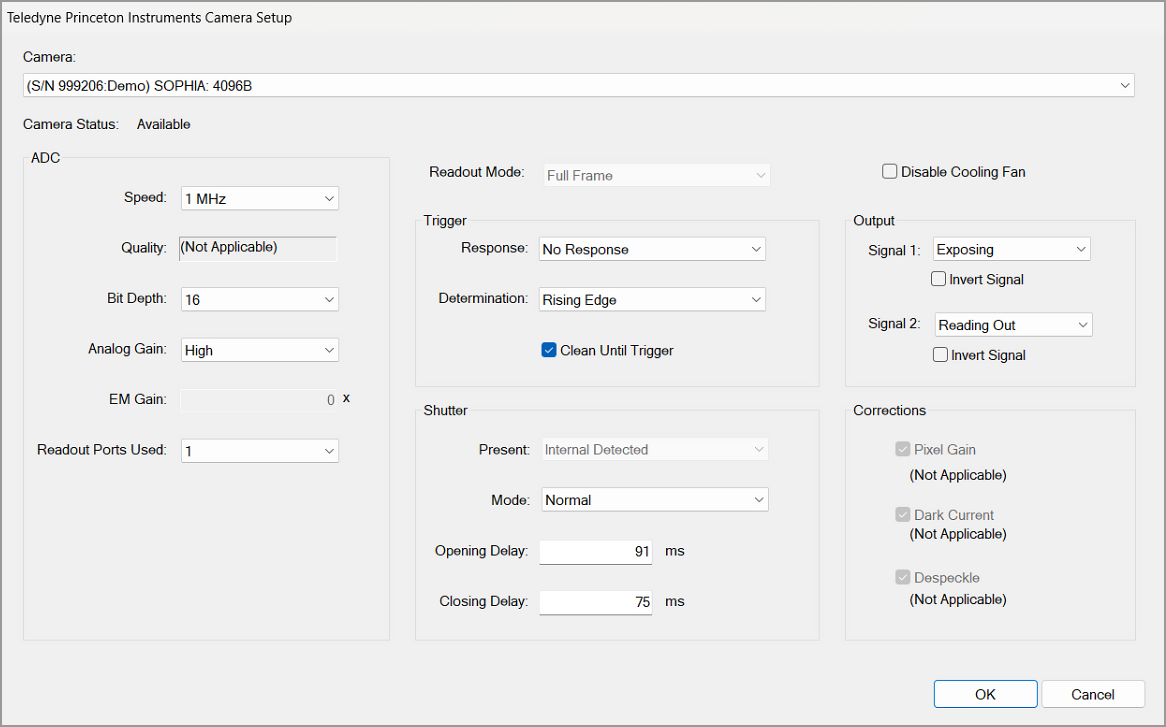
Task: Click the EM Gain input field
Action: tap(259, 400)
